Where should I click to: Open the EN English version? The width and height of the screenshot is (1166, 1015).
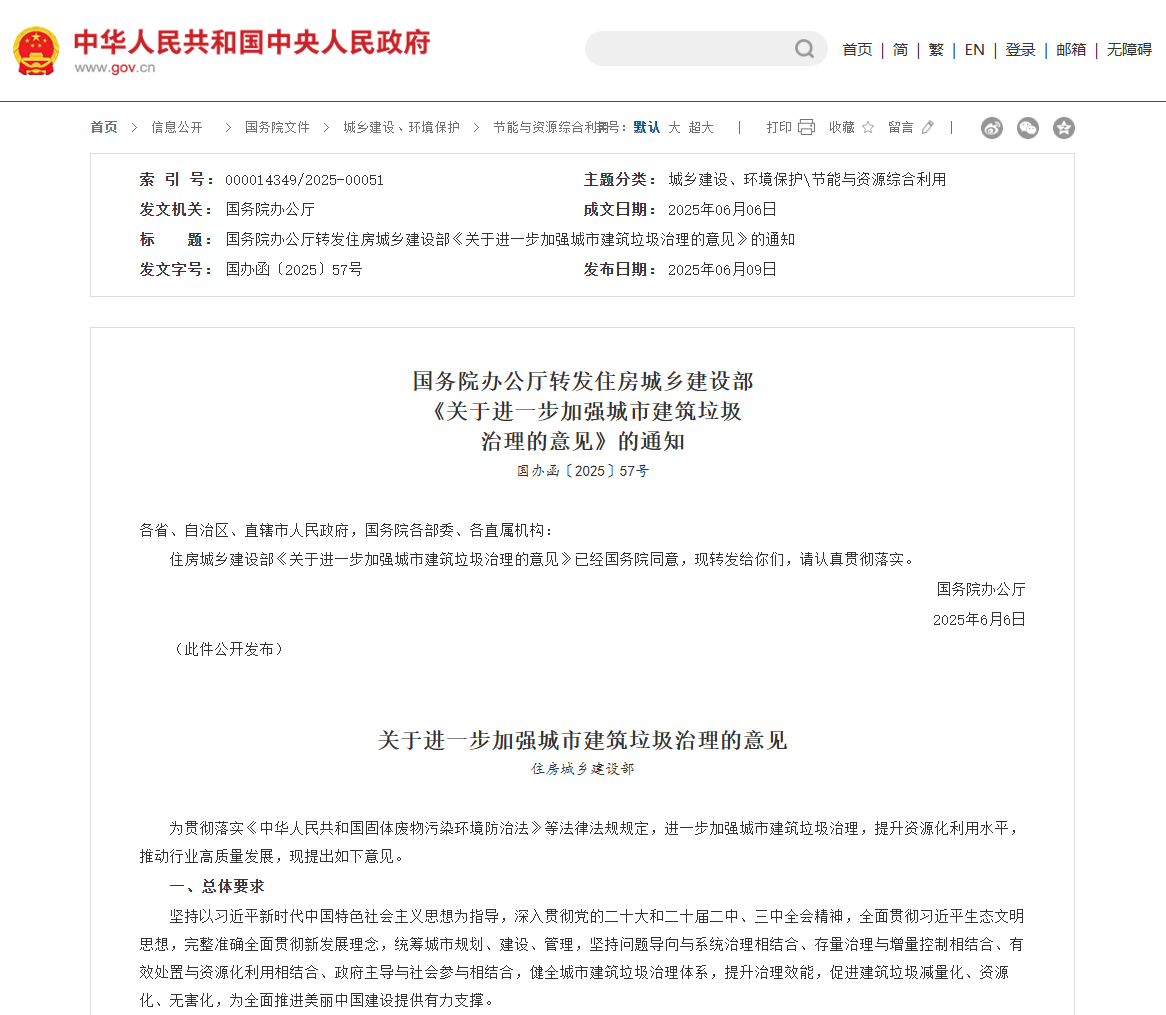974,49
